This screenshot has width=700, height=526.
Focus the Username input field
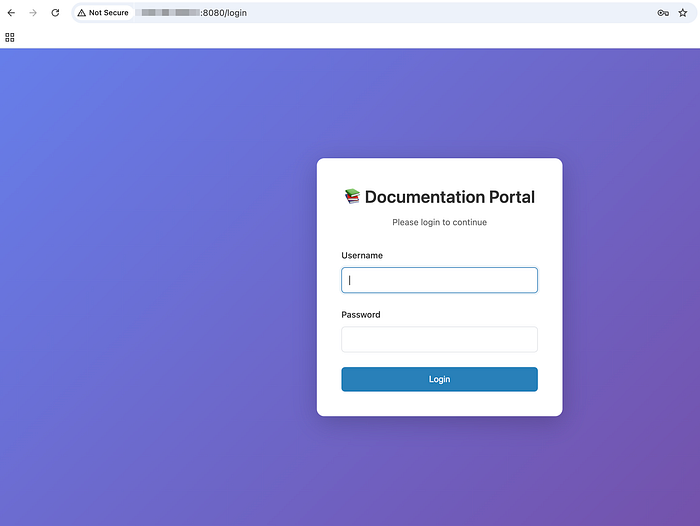pos(439,280)
